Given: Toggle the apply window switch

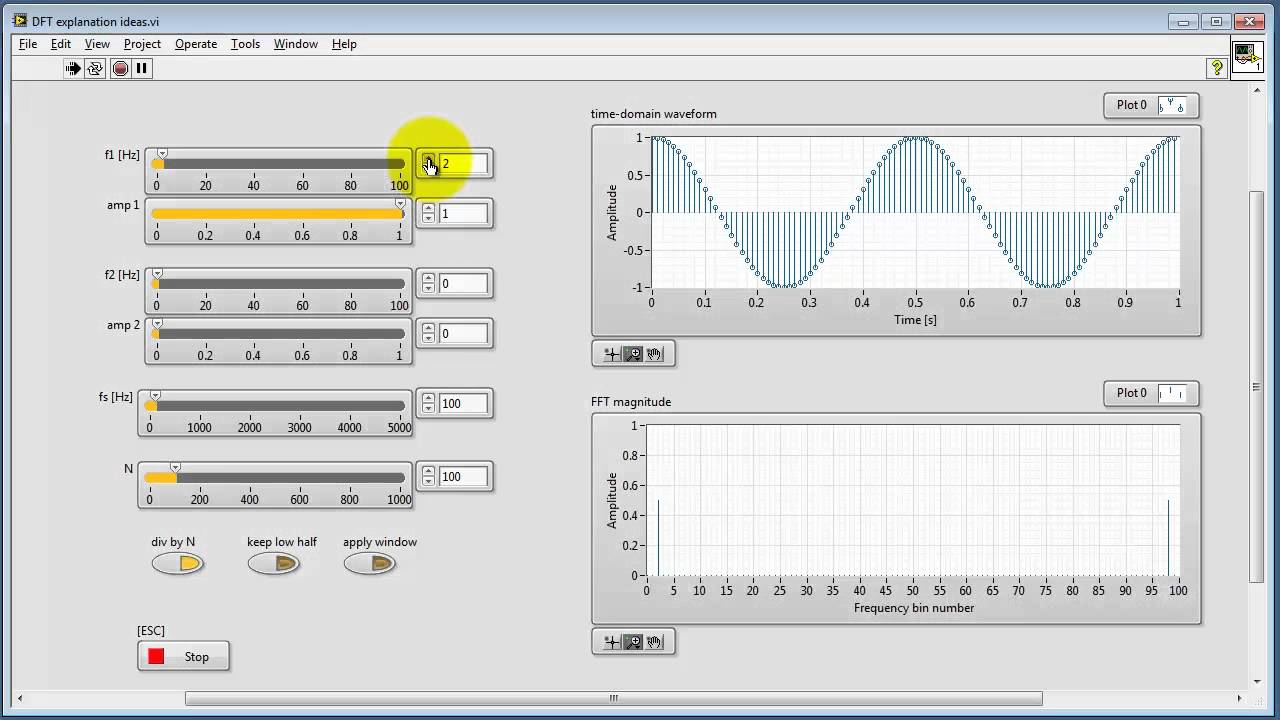Looking at the screenshot, I should (370, 564).
